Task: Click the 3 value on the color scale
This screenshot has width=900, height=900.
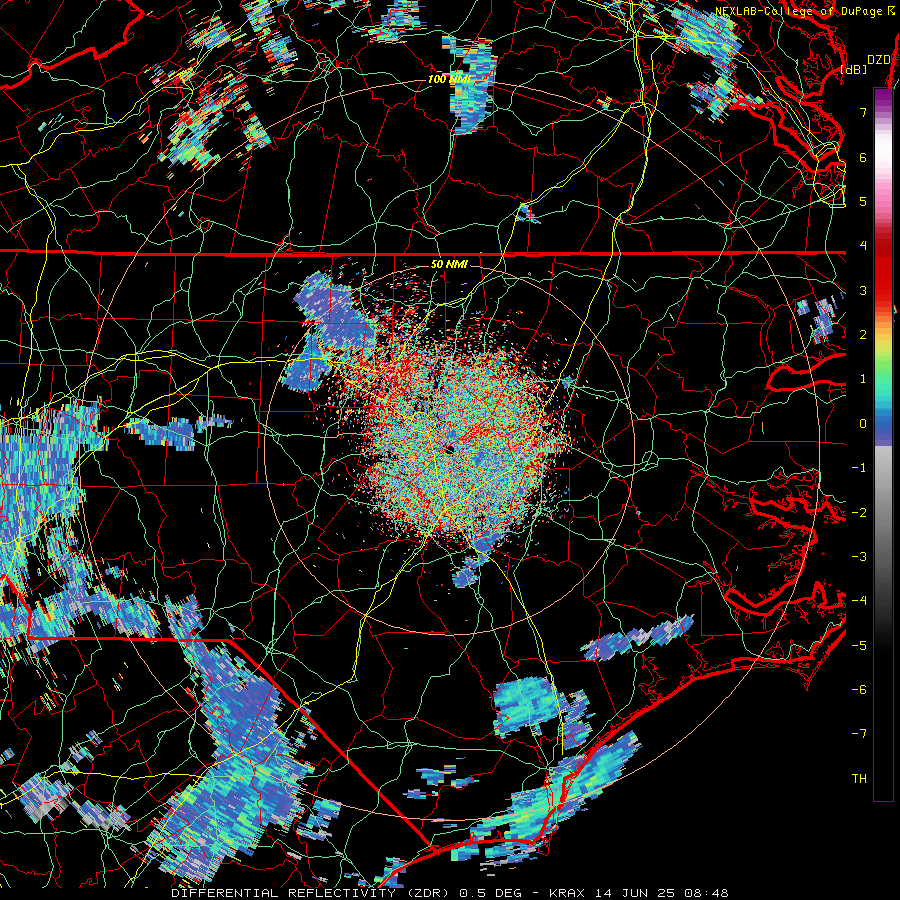Action: pos(863,290)
